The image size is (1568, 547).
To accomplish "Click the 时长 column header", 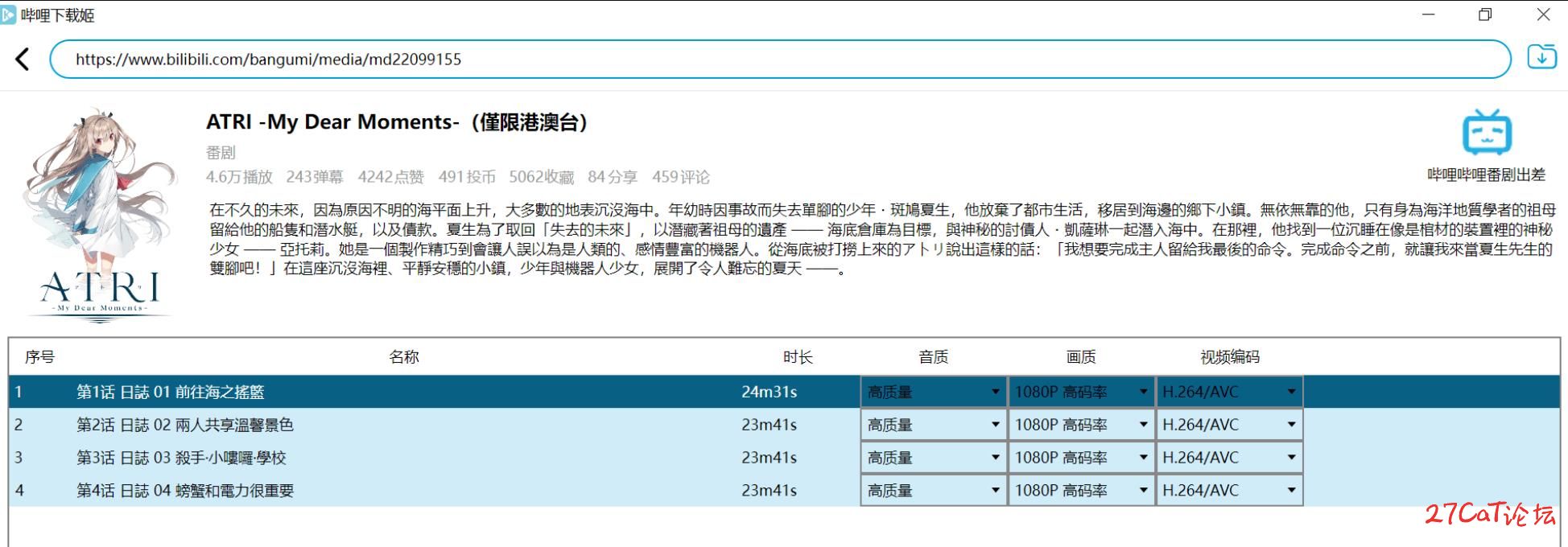I will [798, 357].
